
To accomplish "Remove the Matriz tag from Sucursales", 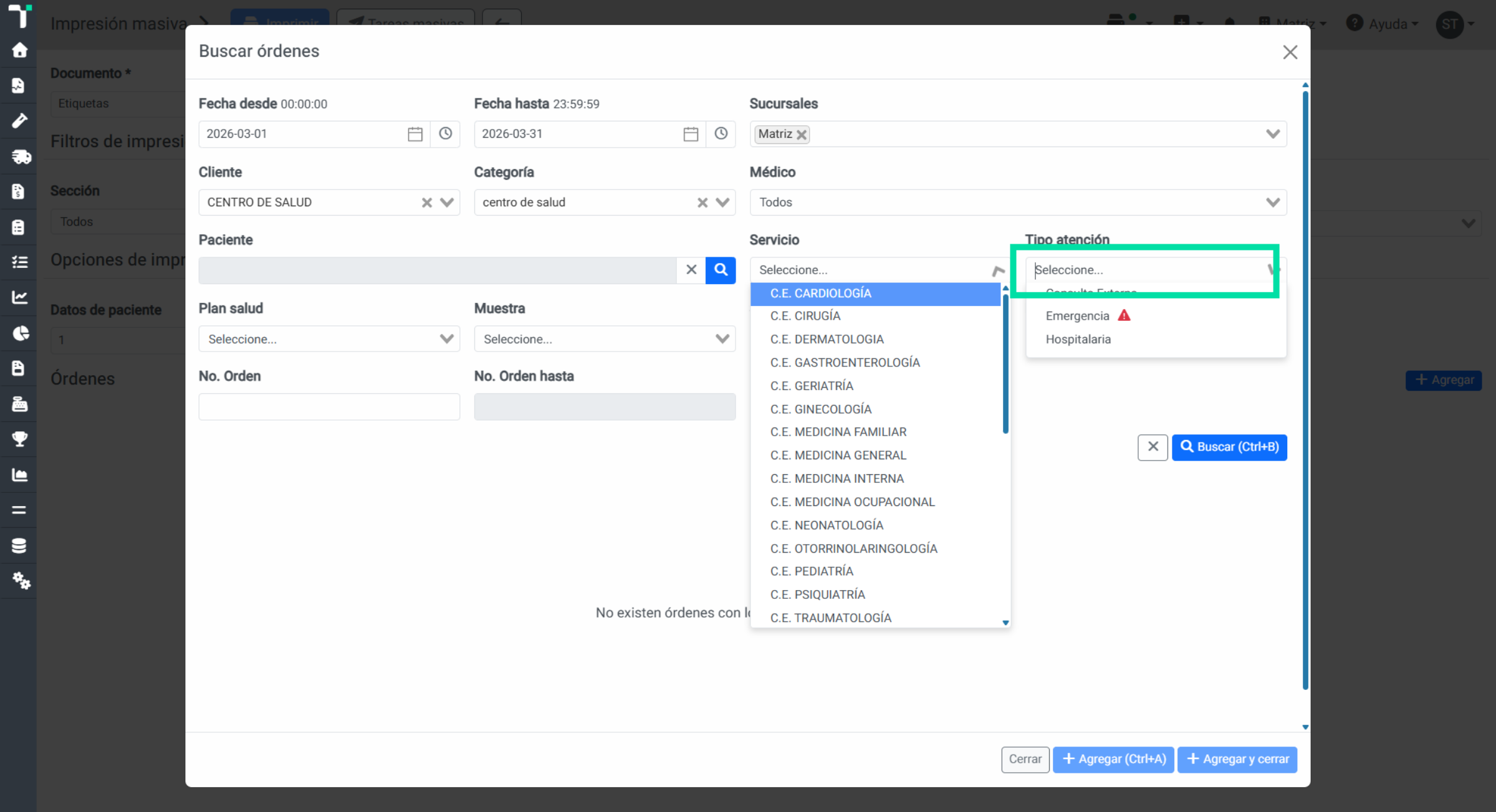I will point(802,135).
